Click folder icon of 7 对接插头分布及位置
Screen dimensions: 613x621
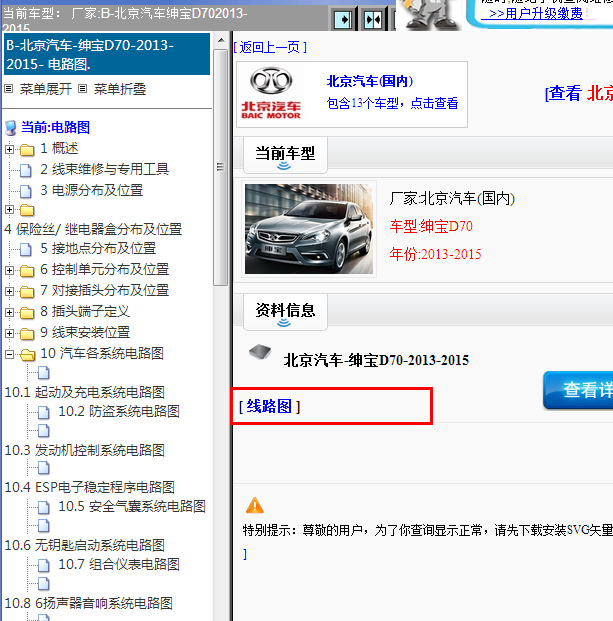click(27, 291)
